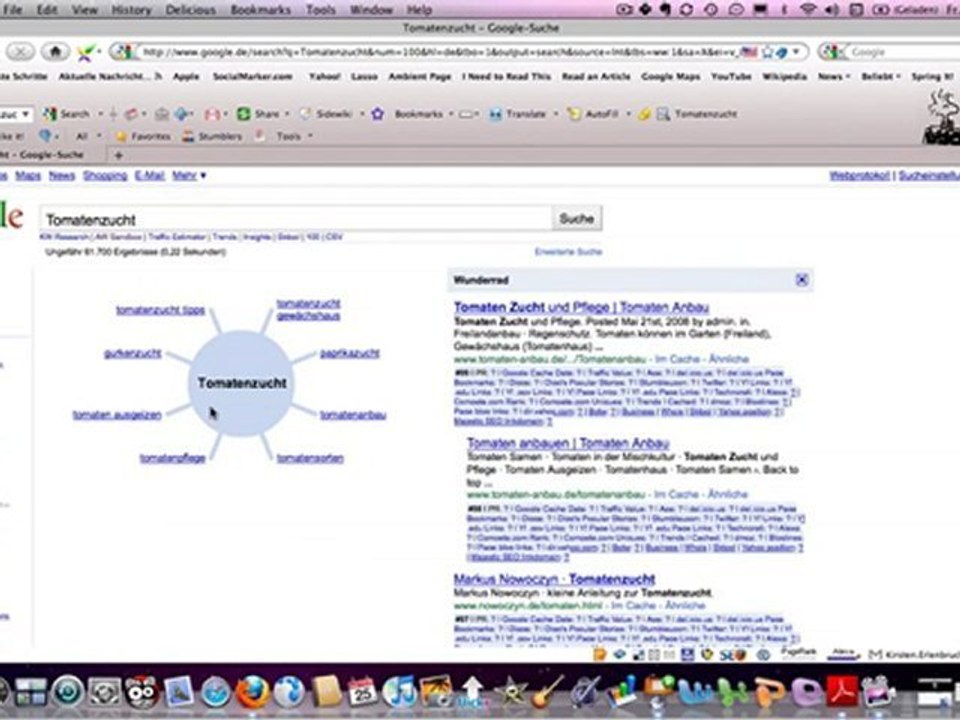Image resolution: width=960 pixels, height=720 pixels.
Task: Open GarageBand guitar icon in Dock
Action: click(x=547, y=692)
